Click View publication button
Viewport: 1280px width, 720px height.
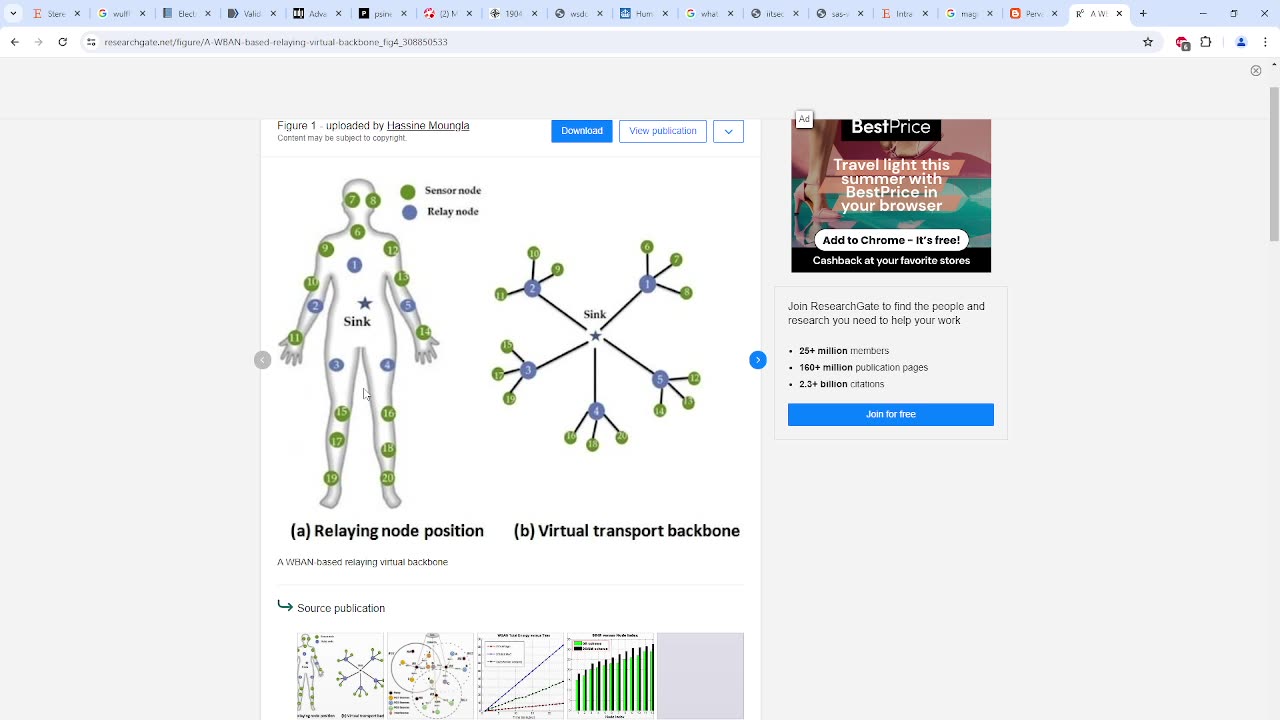(663, 131)
